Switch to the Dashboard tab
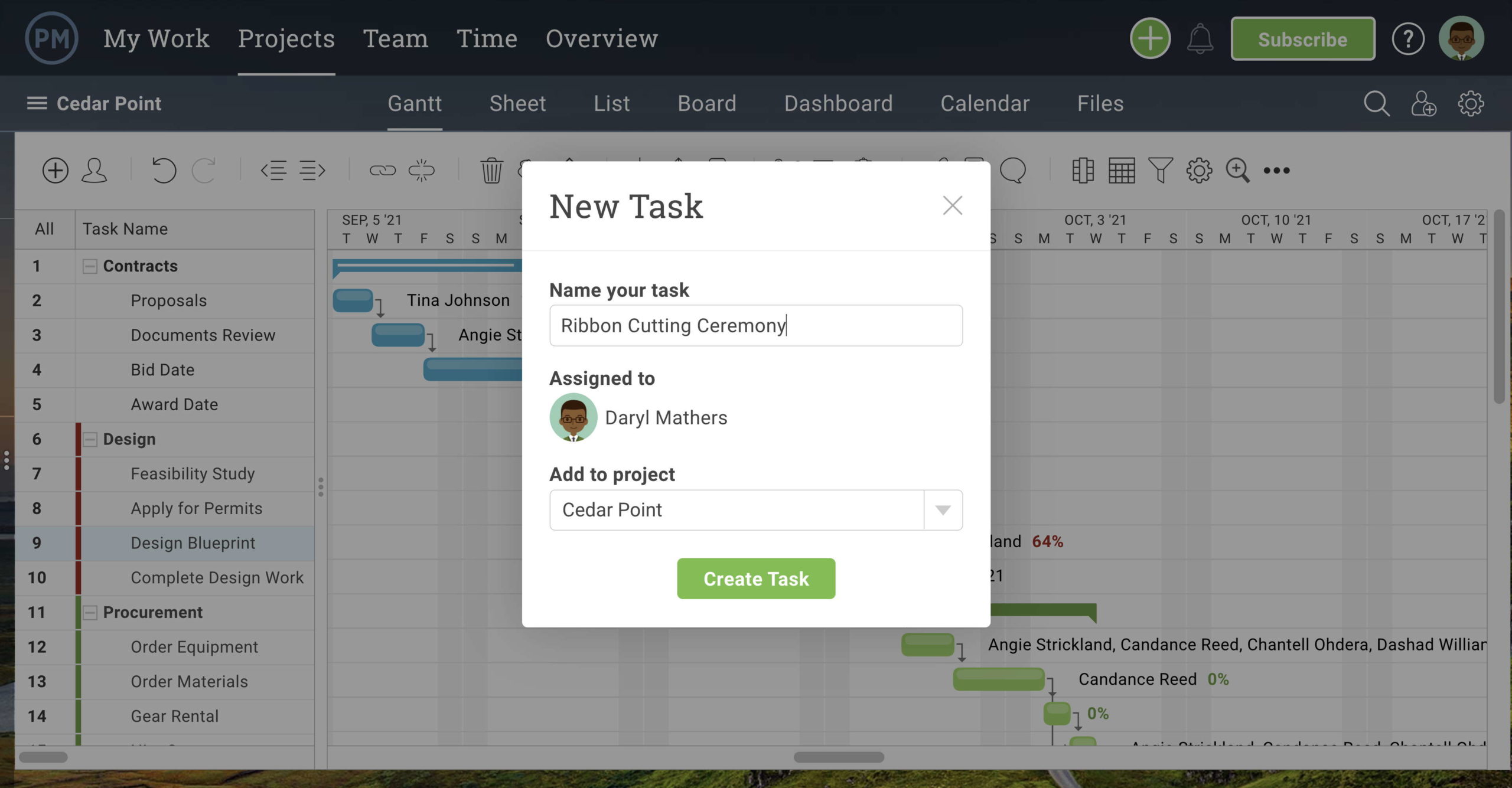The height and width of the screenshot is (788, 1512). coord(838,104)
